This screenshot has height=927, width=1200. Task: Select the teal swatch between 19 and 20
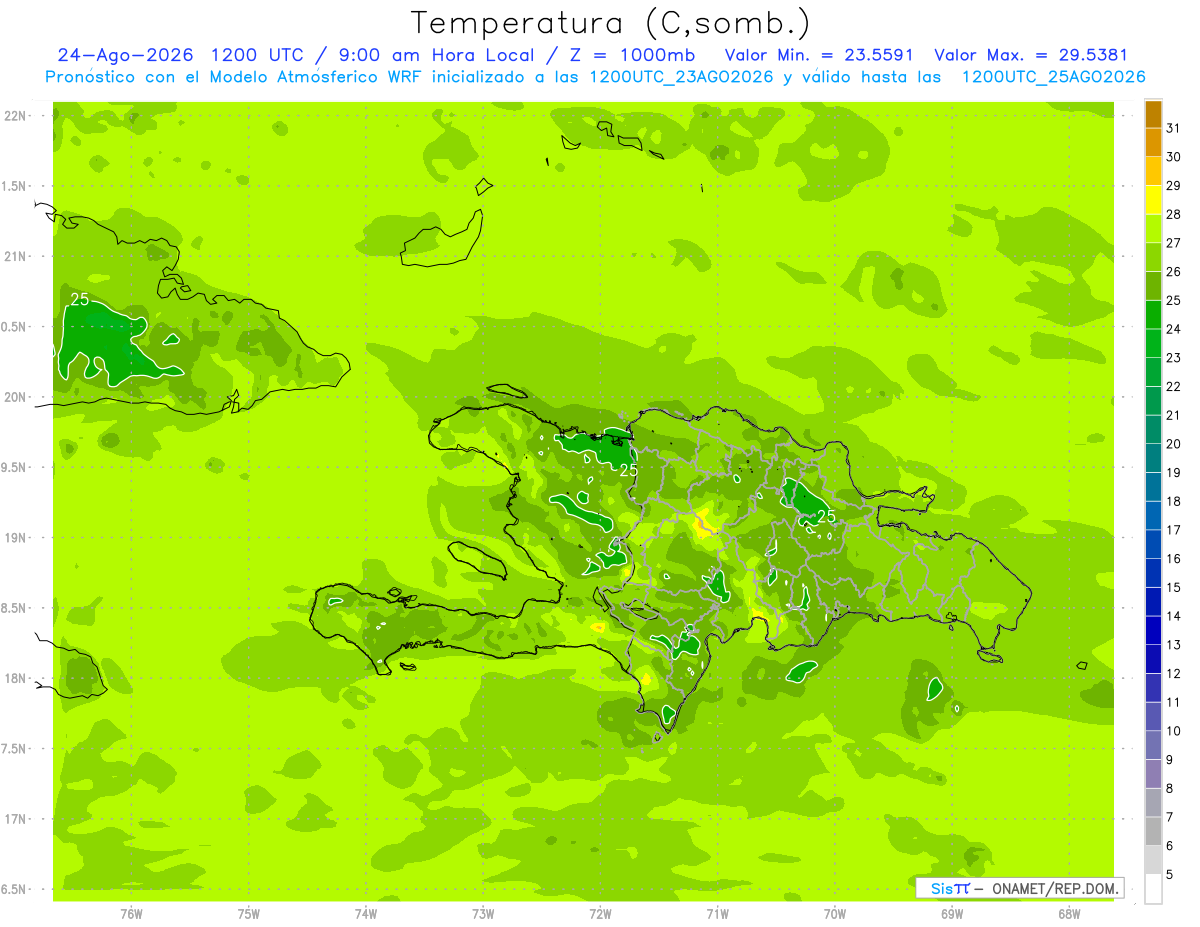tap(1153, 458)
